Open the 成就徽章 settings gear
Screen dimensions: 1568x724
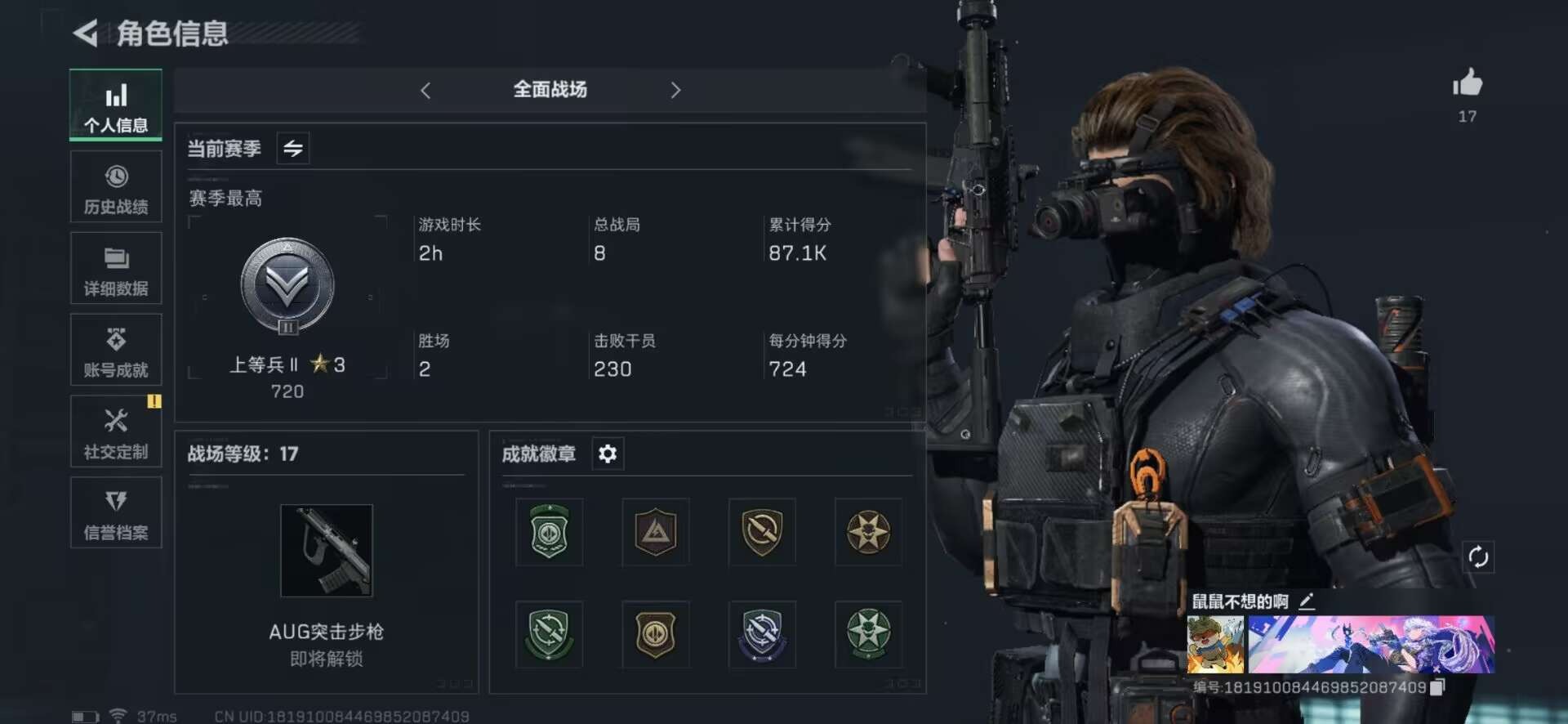[x=608, y=454]
